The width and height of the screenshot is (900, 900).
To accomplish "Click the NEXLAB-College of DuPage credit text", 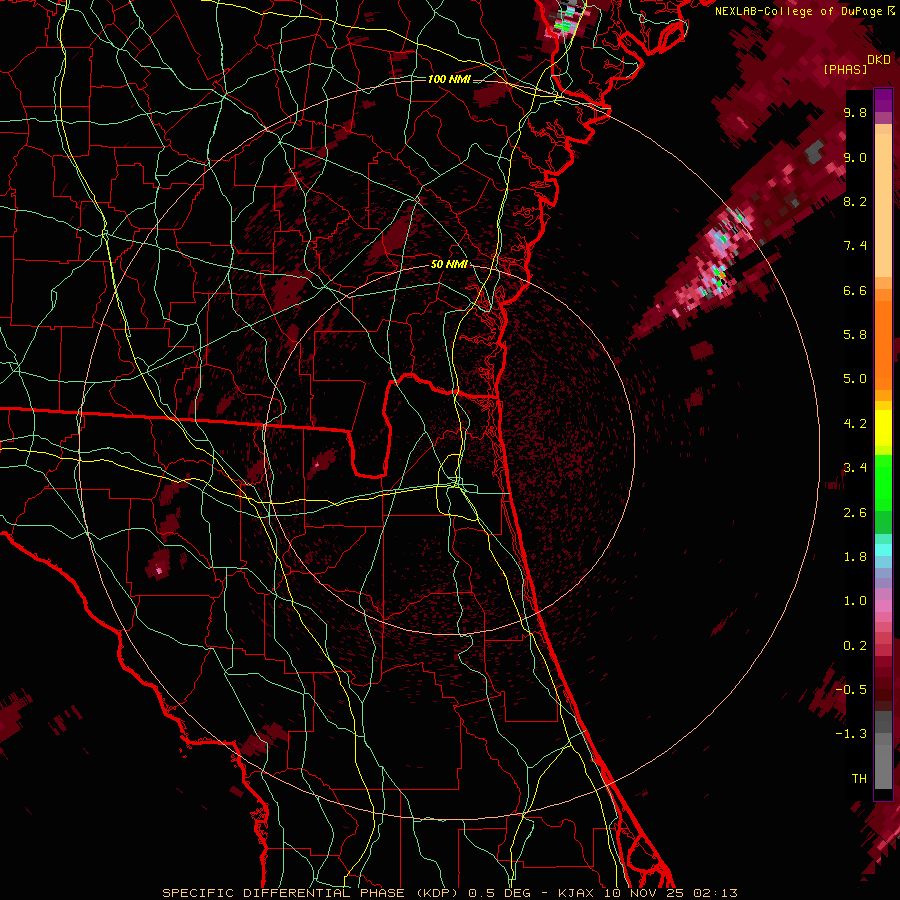I will pyautogui.click(x=798, y=11).
